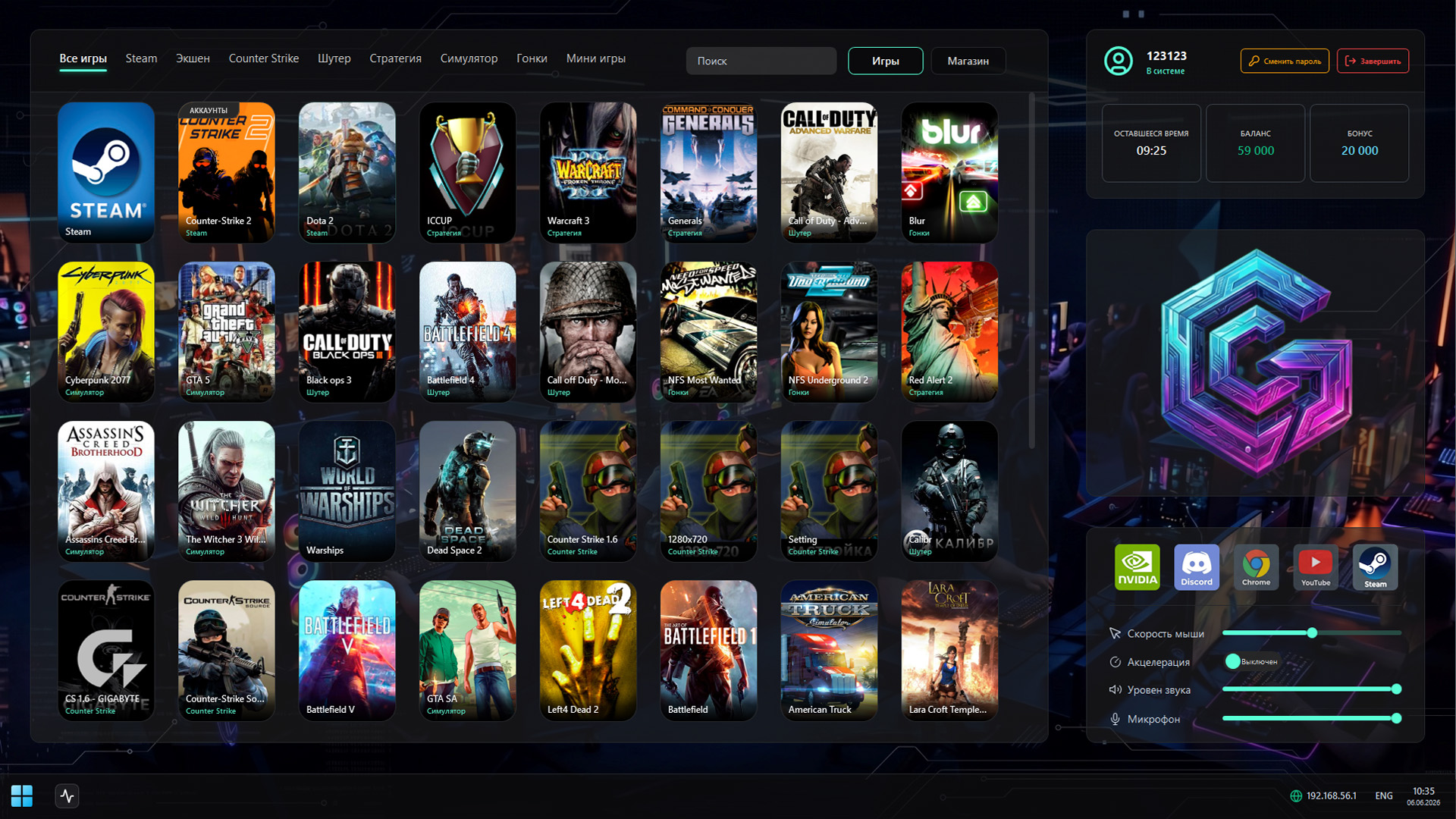Click the Сменить пароль button
Viewport: 1456px width, 819px height.
tap(1285, 61)
